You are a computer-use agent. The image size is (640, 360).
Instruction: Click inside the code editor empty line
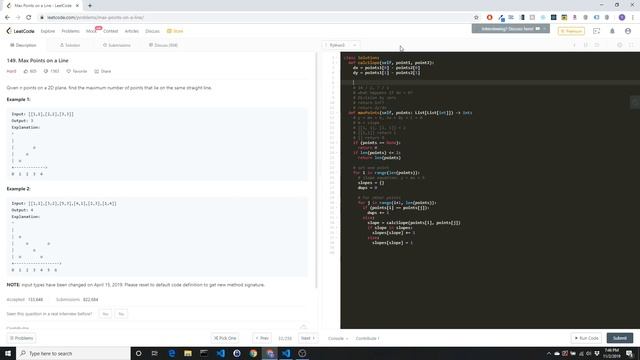coord(490,82)
